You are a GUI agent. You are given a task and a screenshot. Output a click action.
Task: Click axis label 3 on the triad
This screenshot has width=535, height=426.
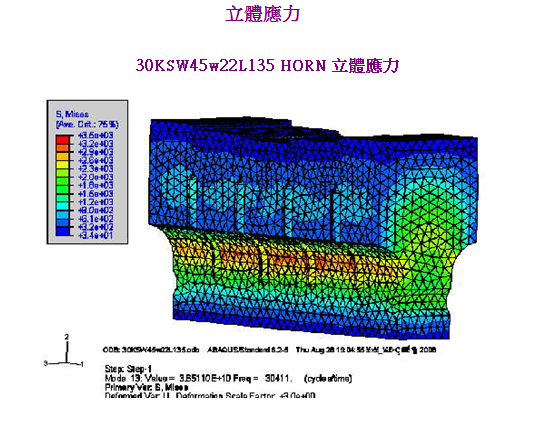[45, 363]
